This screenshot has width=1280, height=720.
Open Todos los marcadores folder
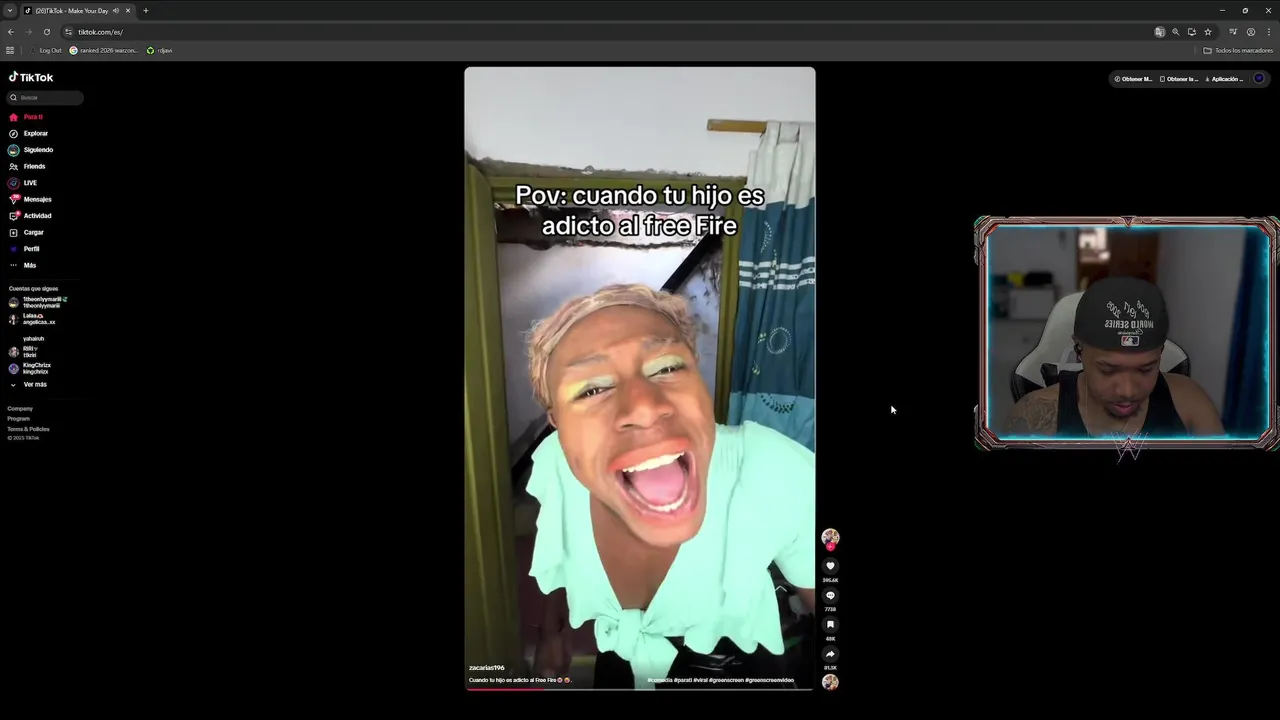(x=1238, y=50)
